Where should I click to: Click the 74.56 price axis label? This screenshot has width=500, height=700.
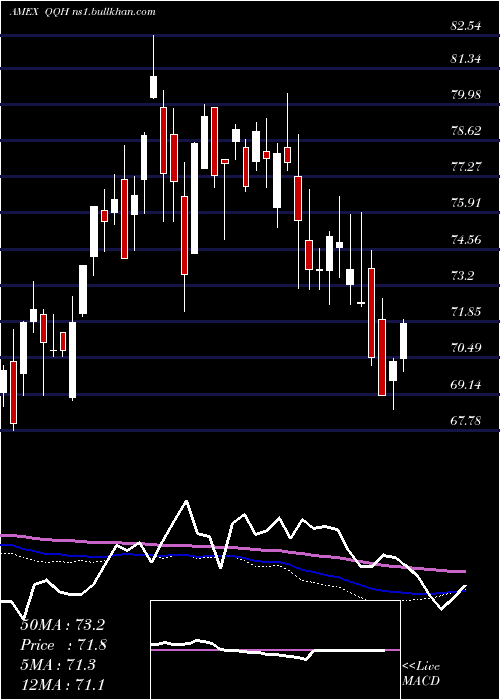click(x=466, y=240)
